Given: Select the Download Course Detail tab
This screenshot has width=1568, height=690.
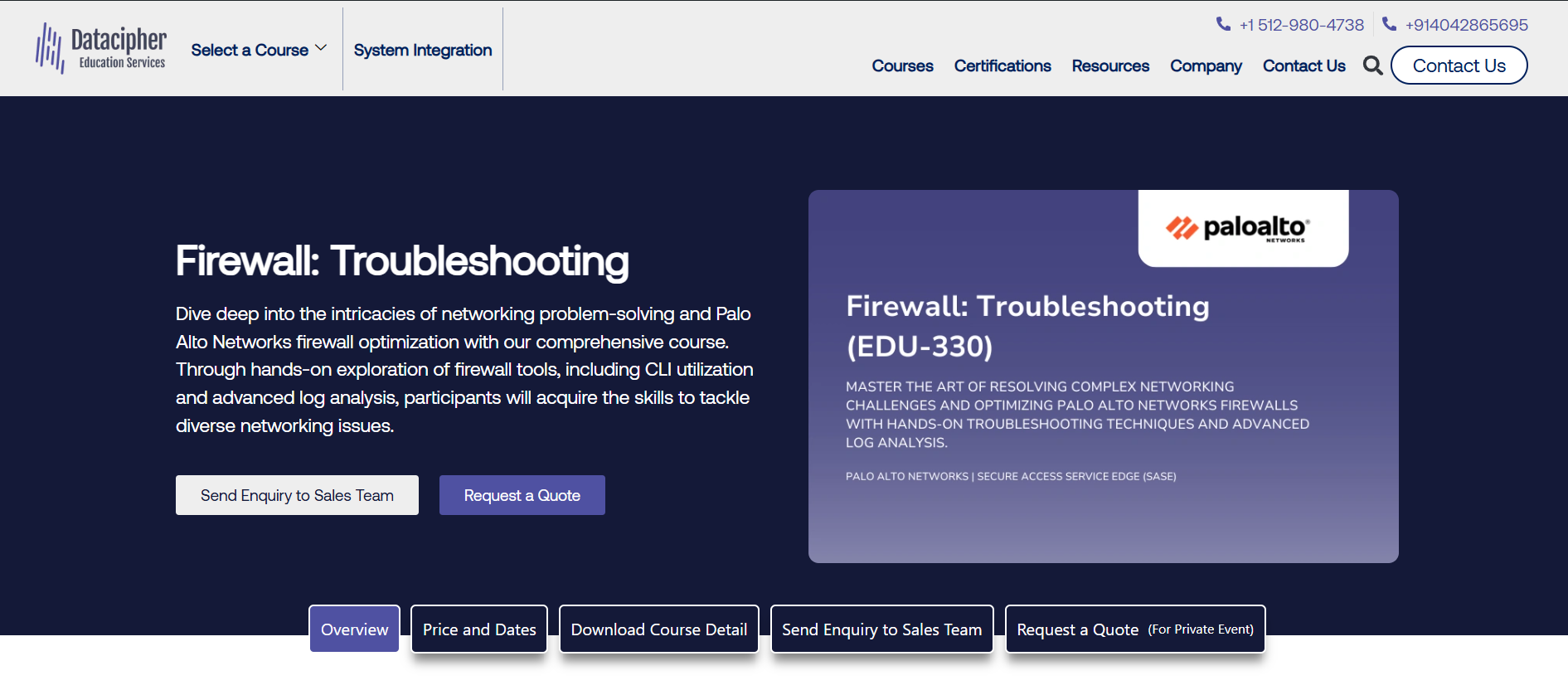Looking at the screenshot, I should click(659, 629).
